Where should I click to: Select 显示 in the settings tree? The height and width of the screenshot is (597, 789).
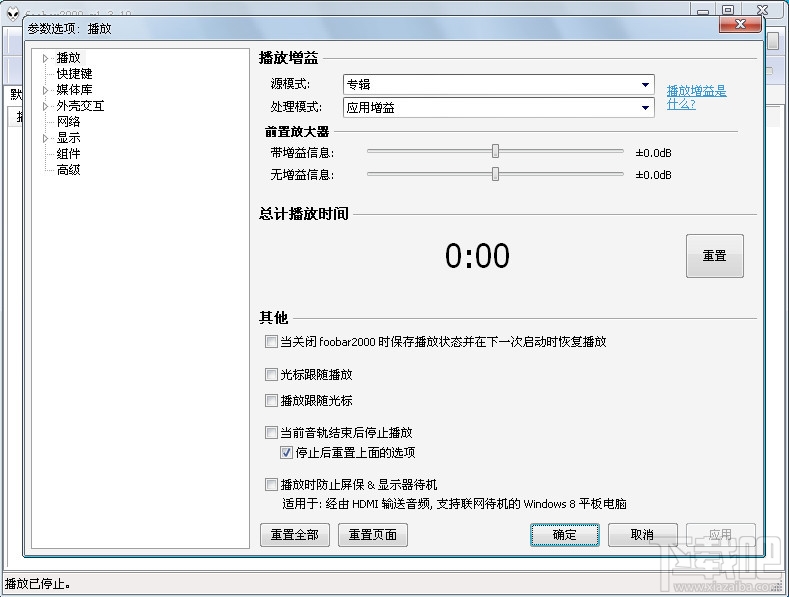[68, 138]
